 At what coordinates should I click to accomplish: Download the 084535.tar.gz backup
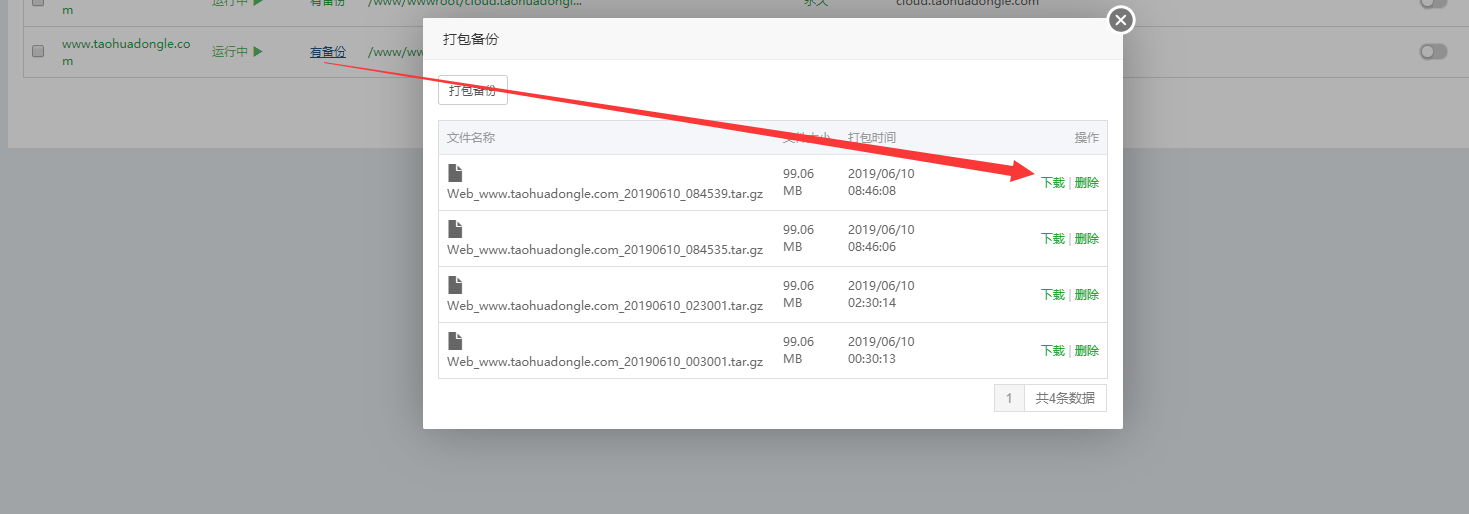pos(1053,239)
